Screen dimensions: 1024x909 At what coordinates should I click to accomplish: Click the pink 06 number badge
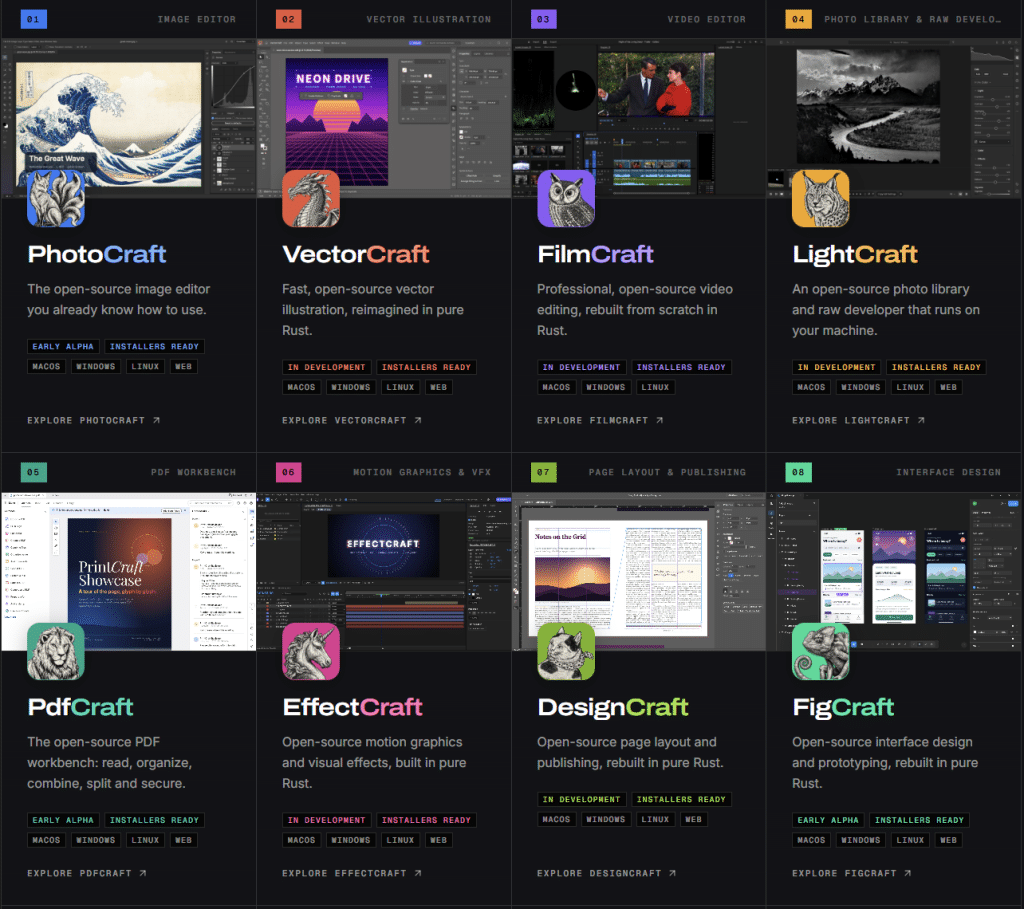pyautogui.click(x=289, y=472)
